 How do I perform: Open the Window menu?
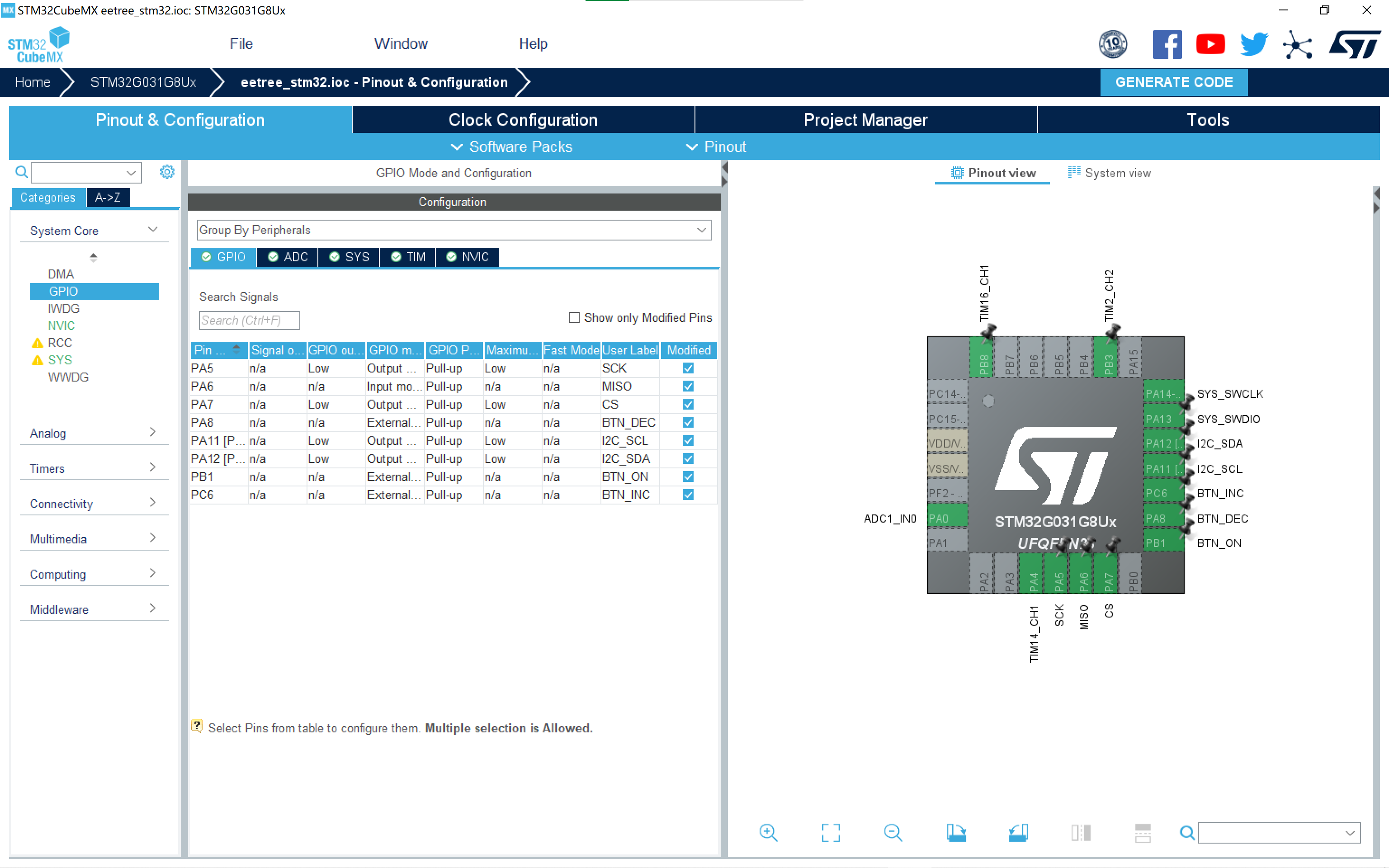click(401, 44)
